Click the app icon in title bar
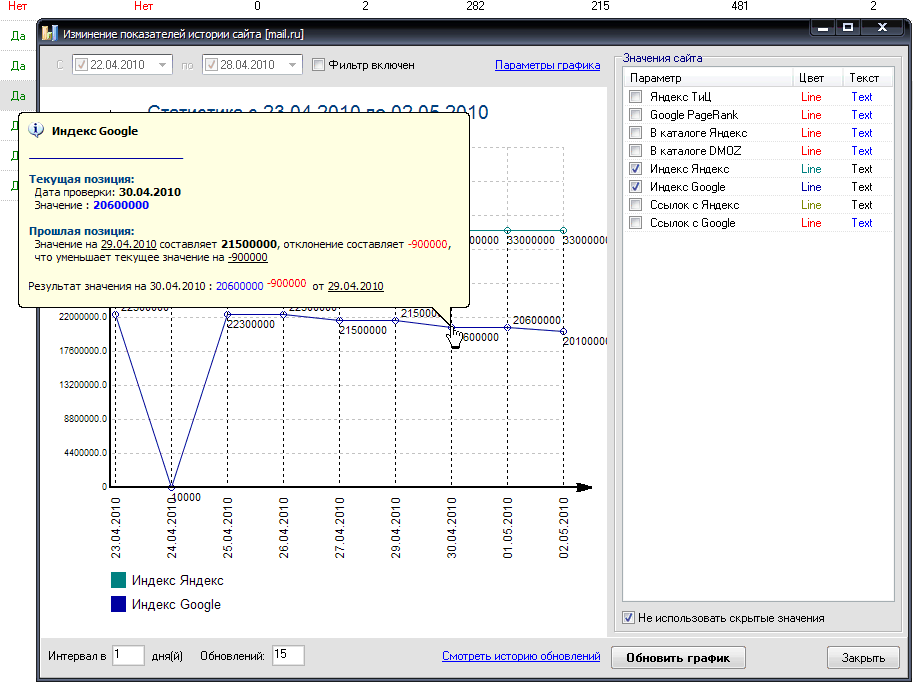Image resolution: width=913 pixels, height=683 pixels. pos(49,33)
